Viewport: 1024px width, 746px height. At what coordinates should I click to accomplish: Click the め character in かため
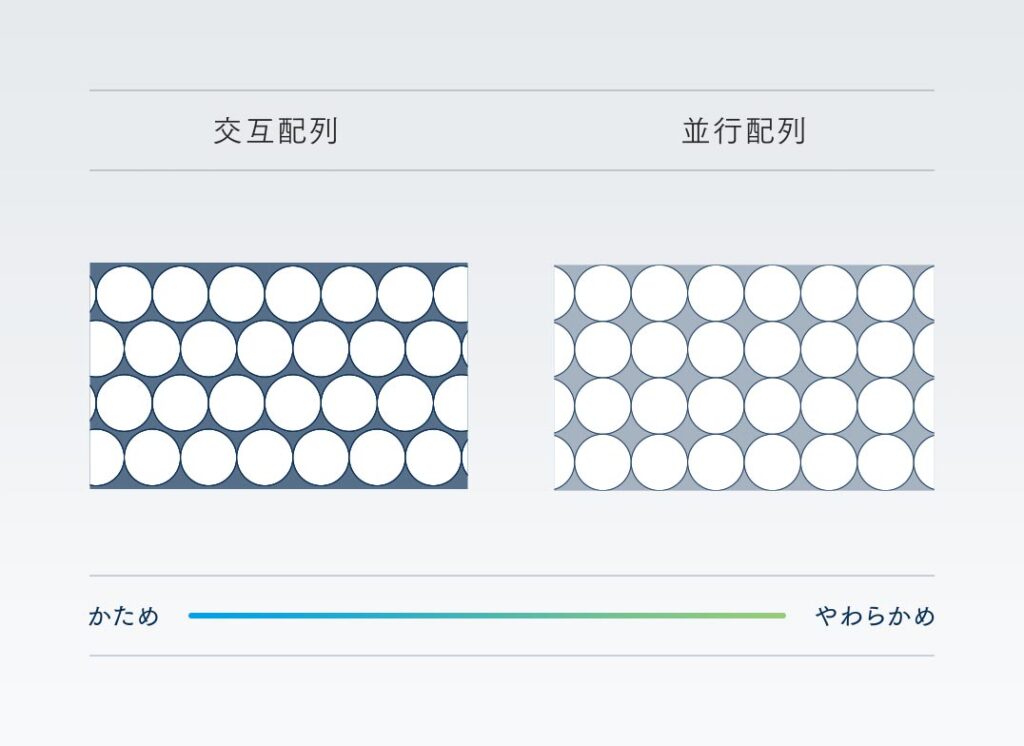tap(149, 615)
